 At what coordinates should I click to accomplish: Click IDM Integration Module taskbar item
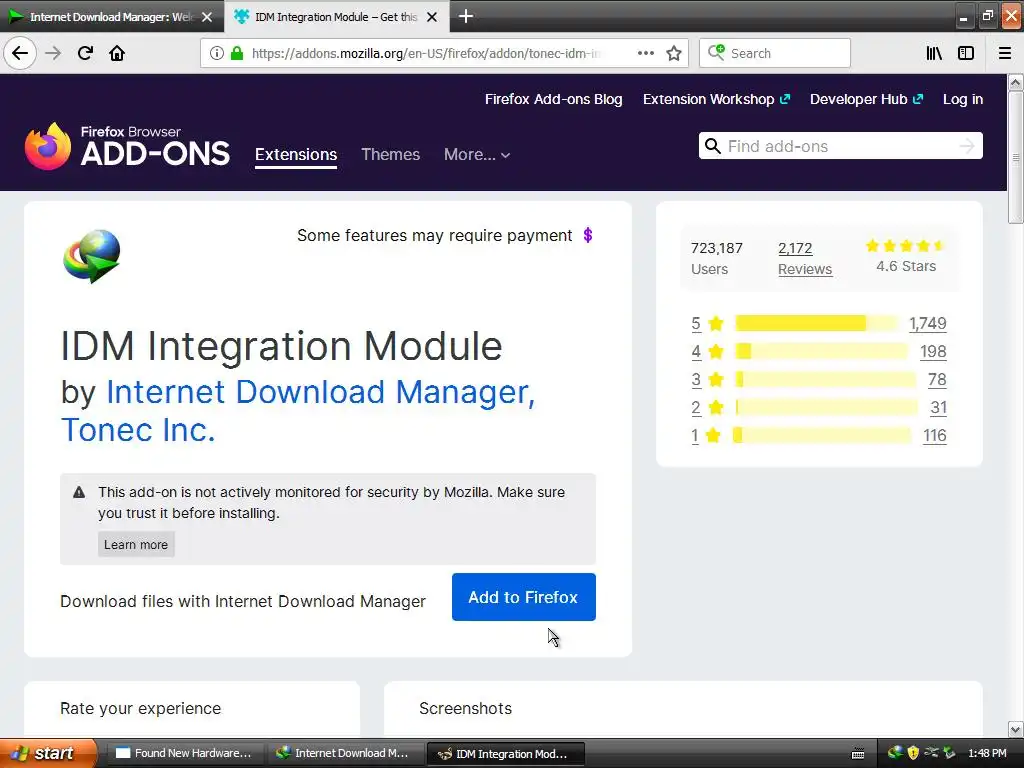click(505, 753)
